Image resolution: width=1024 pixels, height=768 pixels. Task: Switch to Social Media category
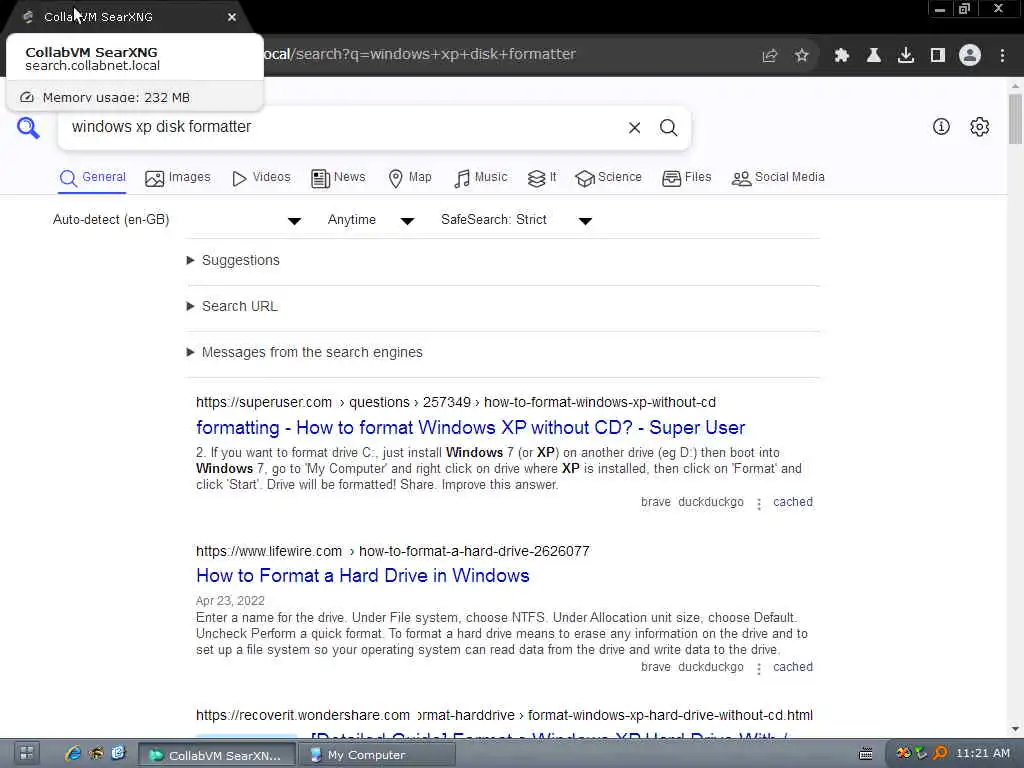pos(778,178)
